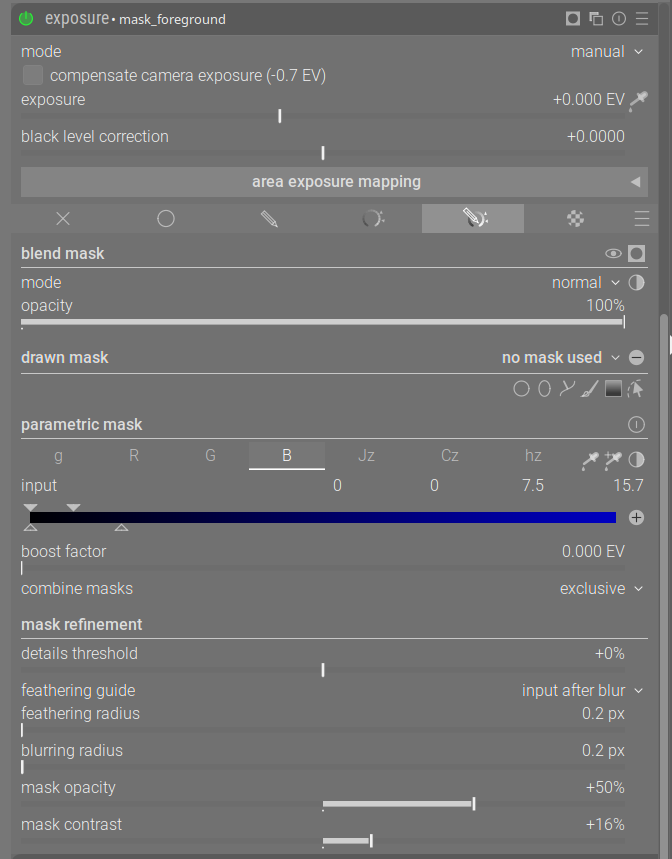
Task: Switch to the Jz channel tab
Action: (x=366, y=456)
